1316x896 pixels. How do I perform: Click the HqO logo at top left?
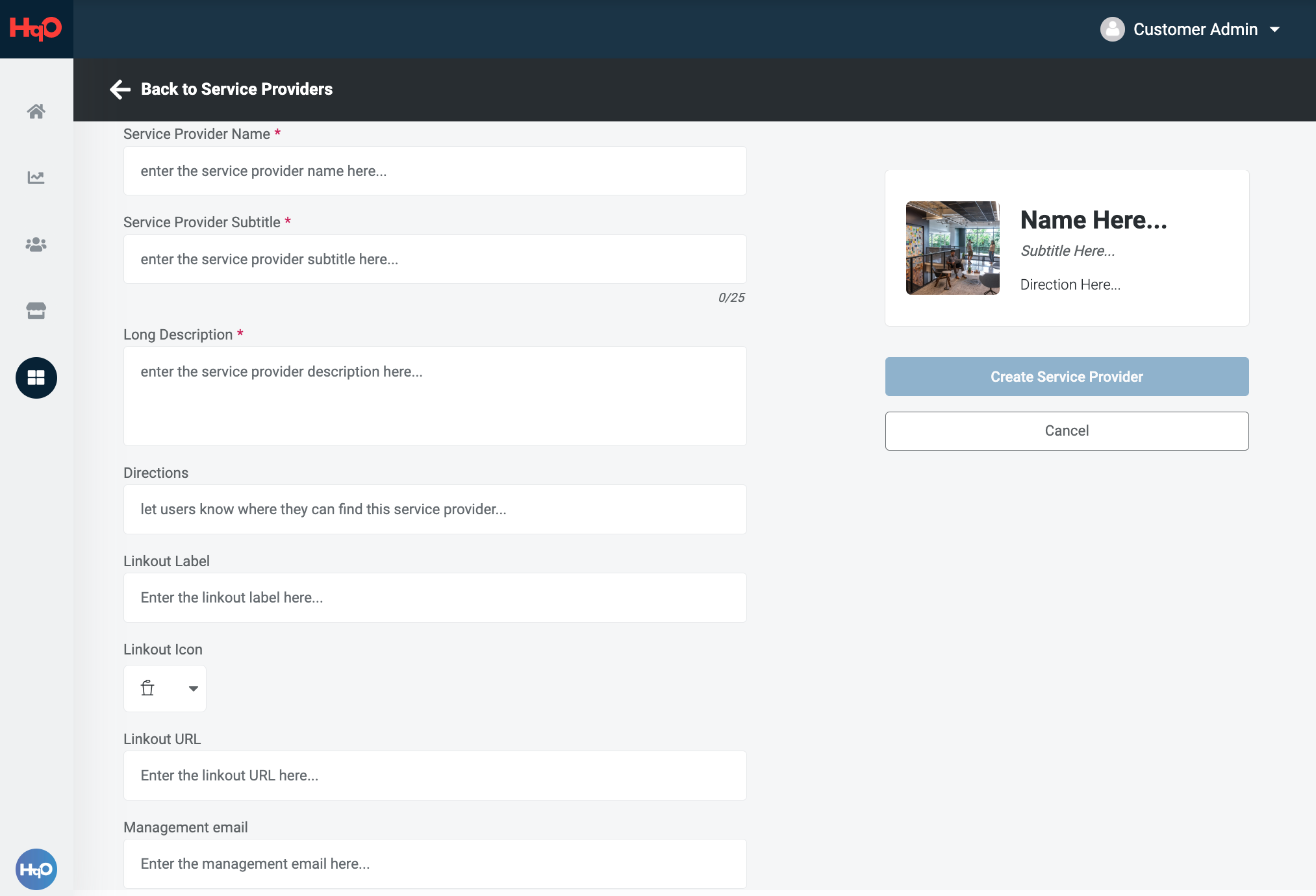point(36,29)
